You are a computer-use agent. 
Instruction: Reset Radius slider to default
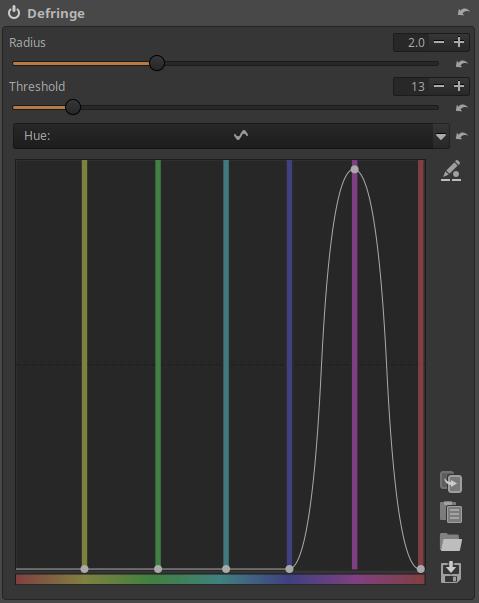pos(461,64)
